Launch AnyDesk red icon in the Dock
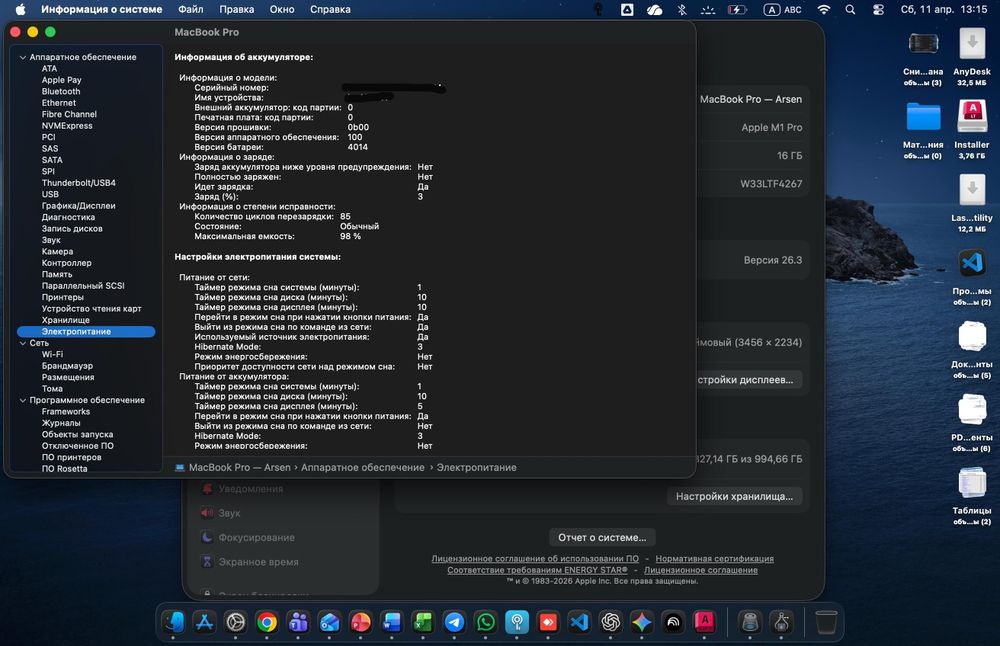The width and height of the screenshot is (1000, 646). click(548, 622)
